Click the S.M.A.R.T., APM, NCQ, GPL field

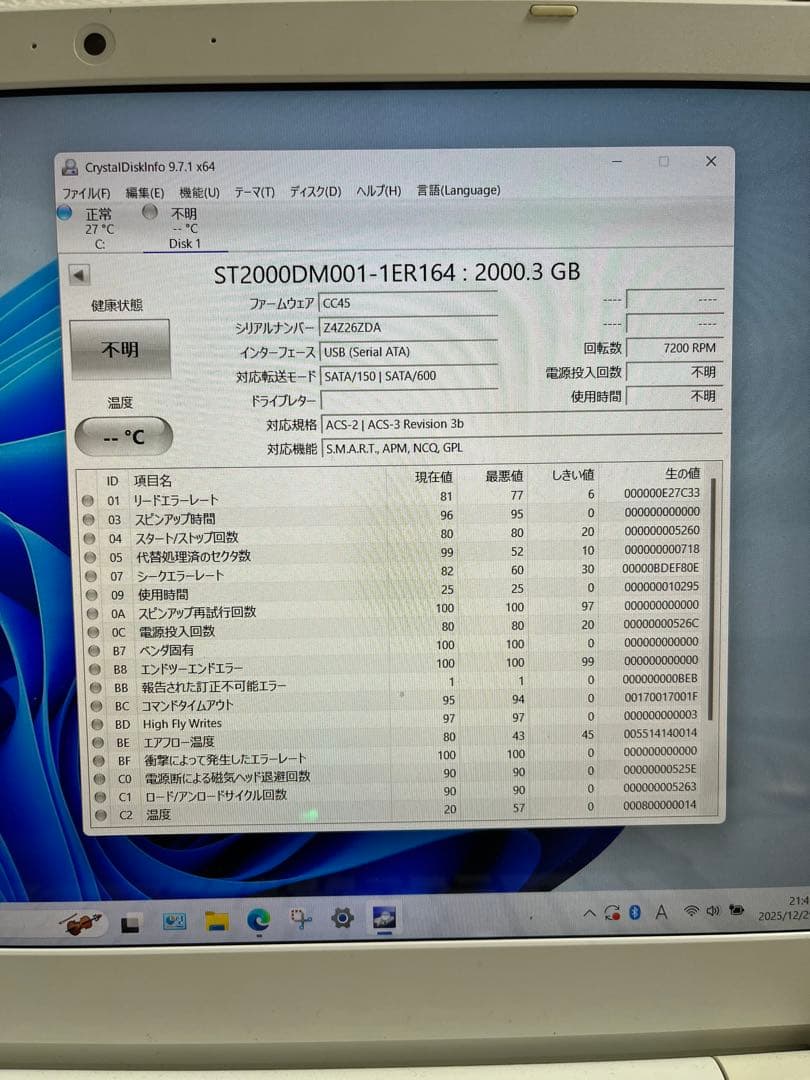(x=521, y=448)
